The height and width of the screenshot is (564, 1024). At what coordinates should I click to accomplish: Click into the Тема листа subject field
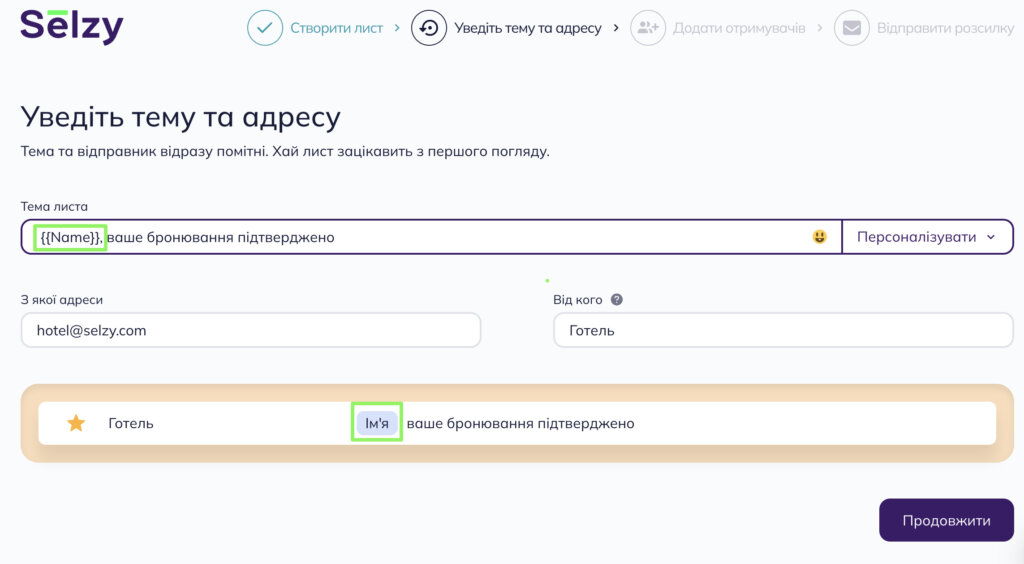pos(431,237)
